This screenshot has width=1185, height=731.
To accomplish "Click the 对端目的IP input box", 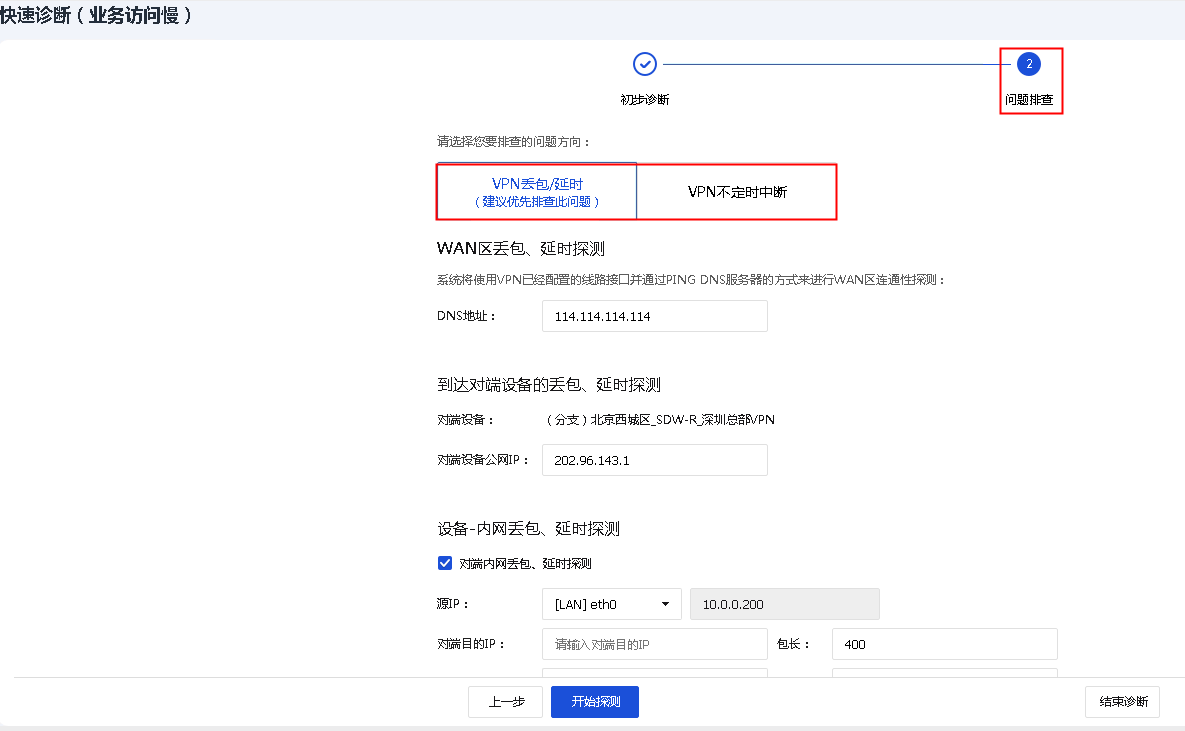I will [655, 644].
